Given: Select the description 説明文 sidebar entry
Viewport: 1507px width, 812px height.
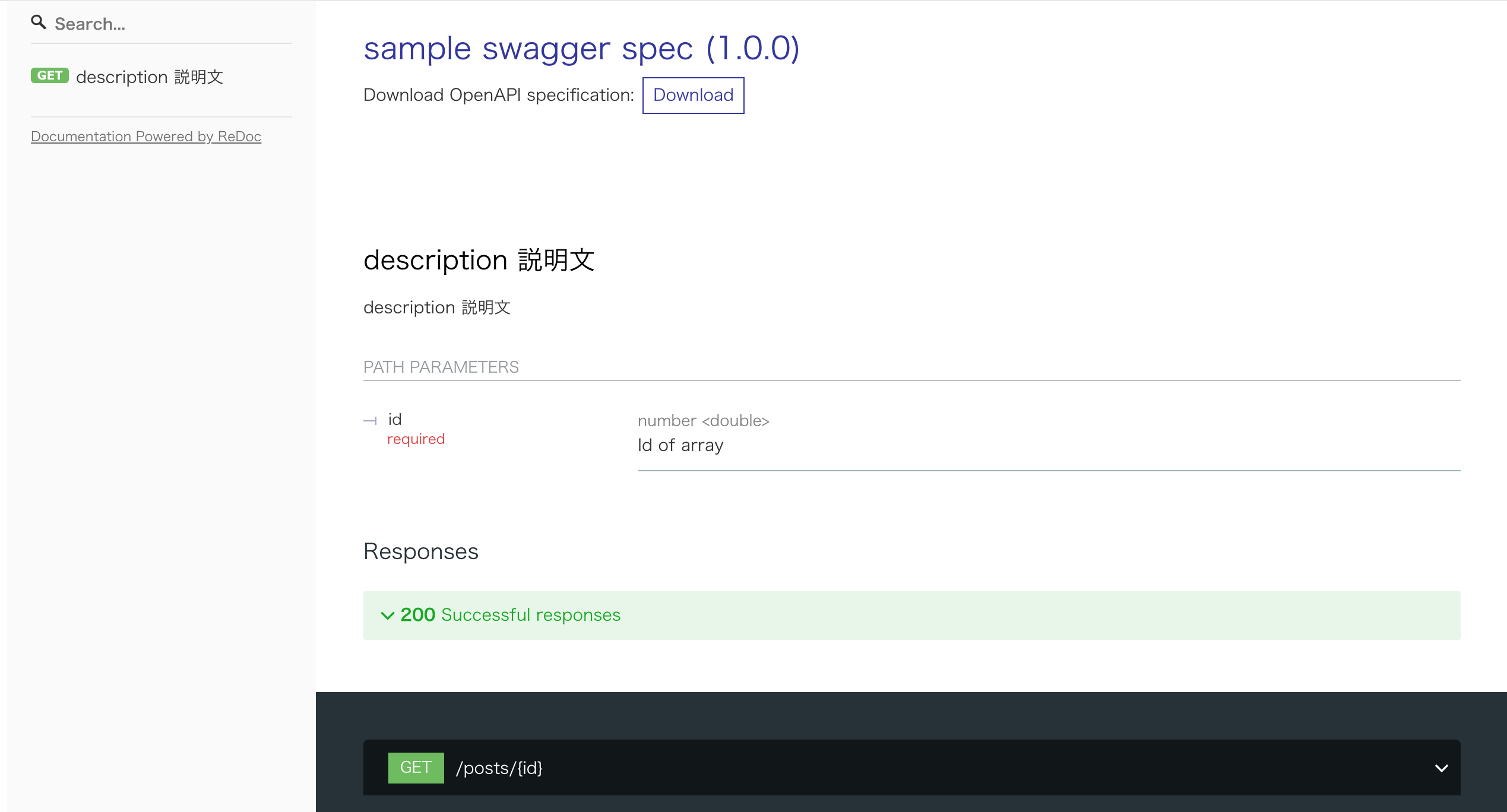Looking at the screenshot, I should click(150, 76).
